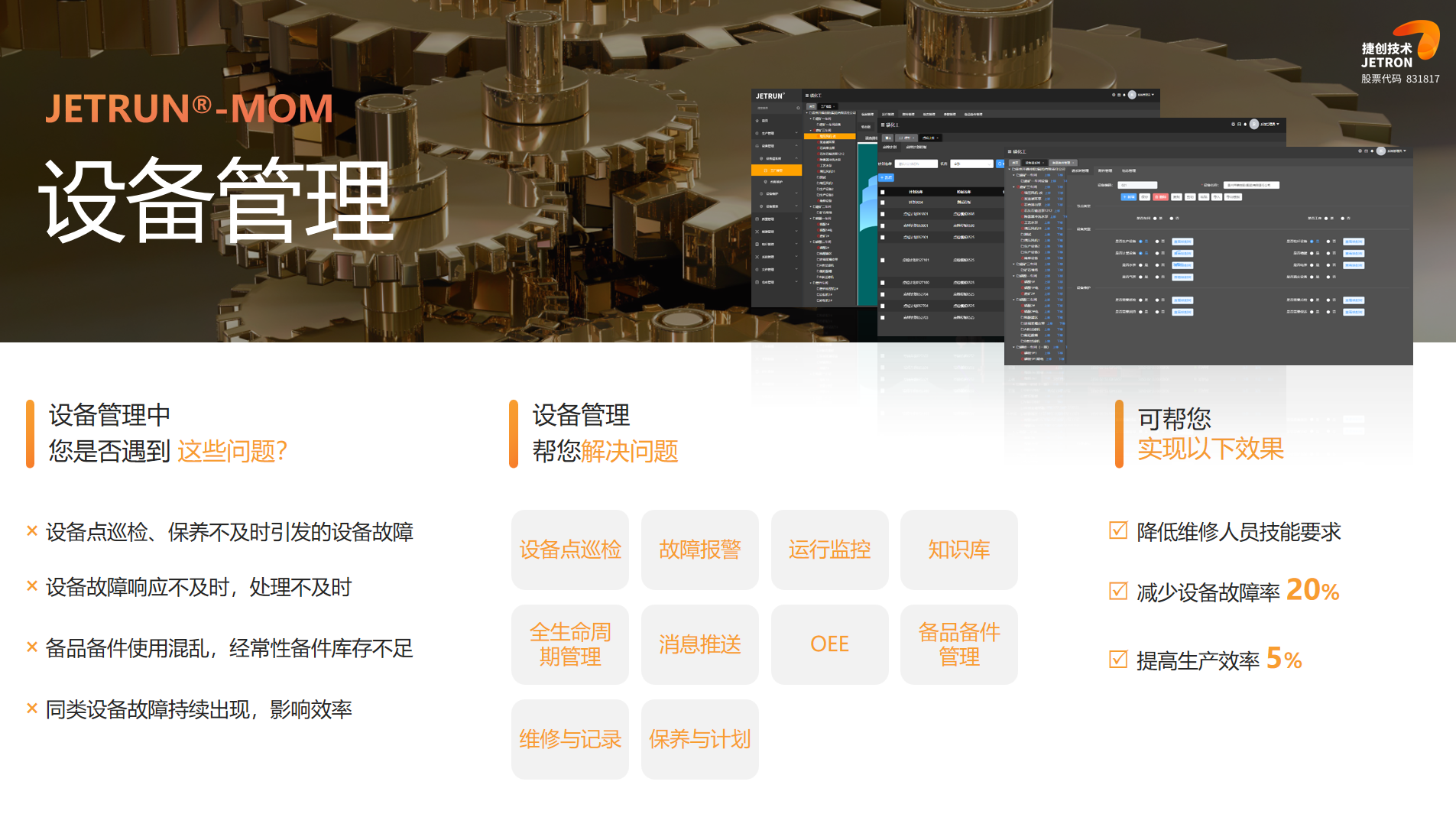Open the status dropdown in the middle screenshot

[x=971, y=164]
